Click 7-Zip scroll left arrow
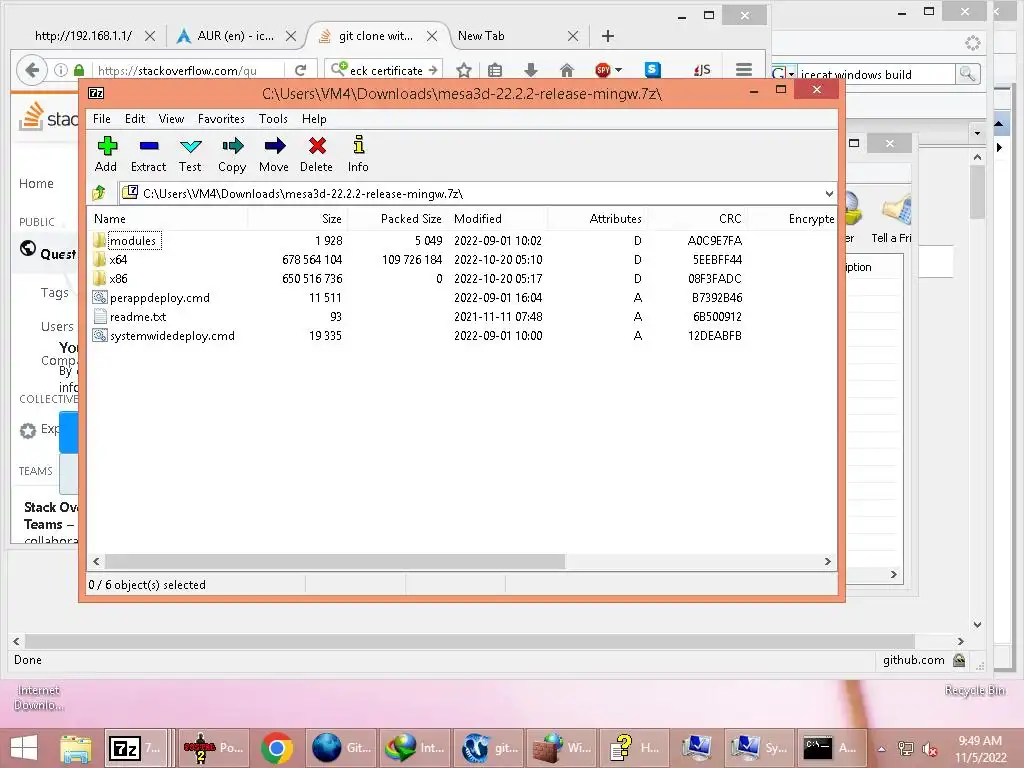 pos(97,561)
